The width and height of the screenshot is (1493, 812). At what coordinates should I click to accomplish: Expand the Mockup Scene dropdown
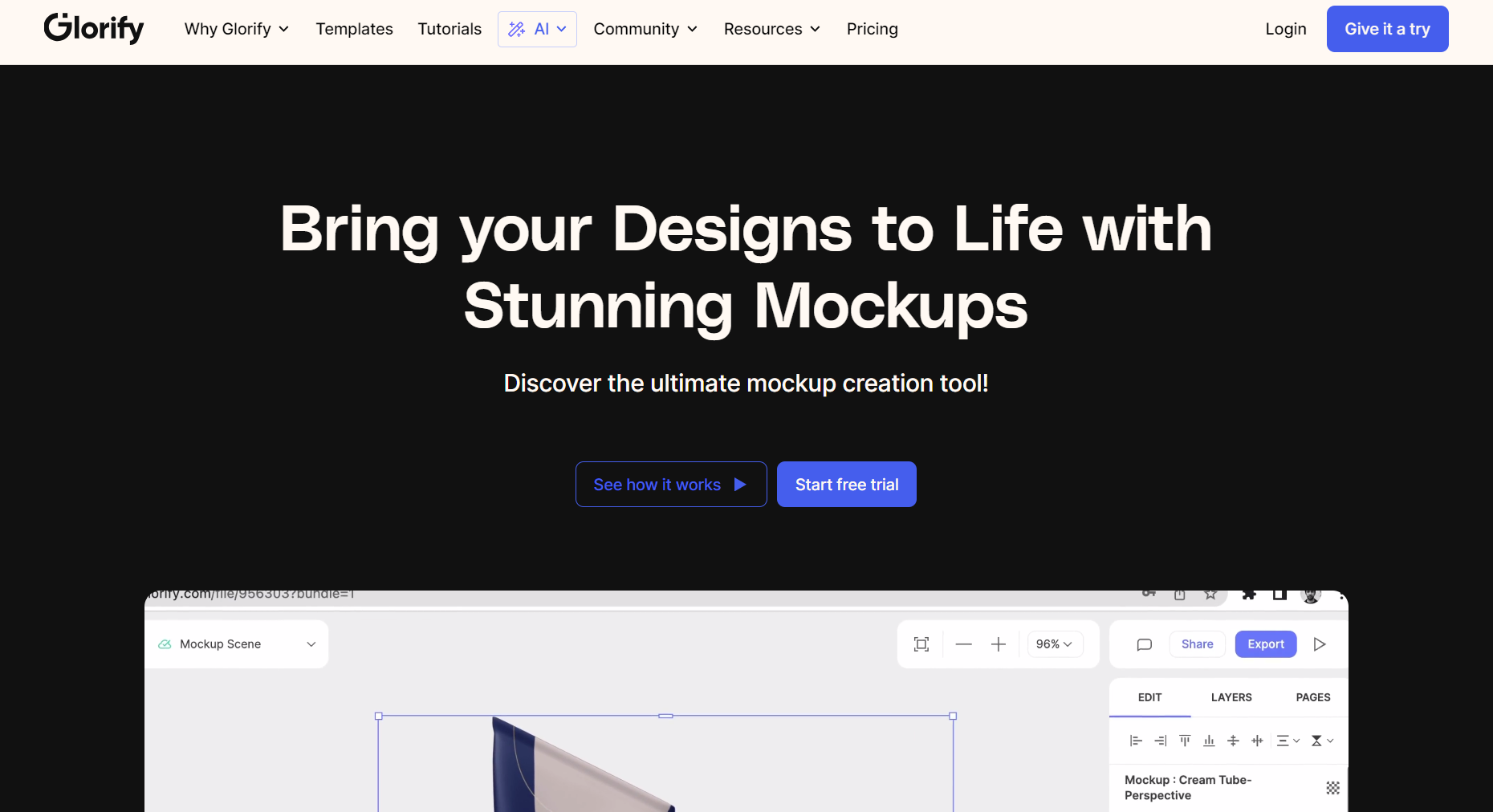310,644
